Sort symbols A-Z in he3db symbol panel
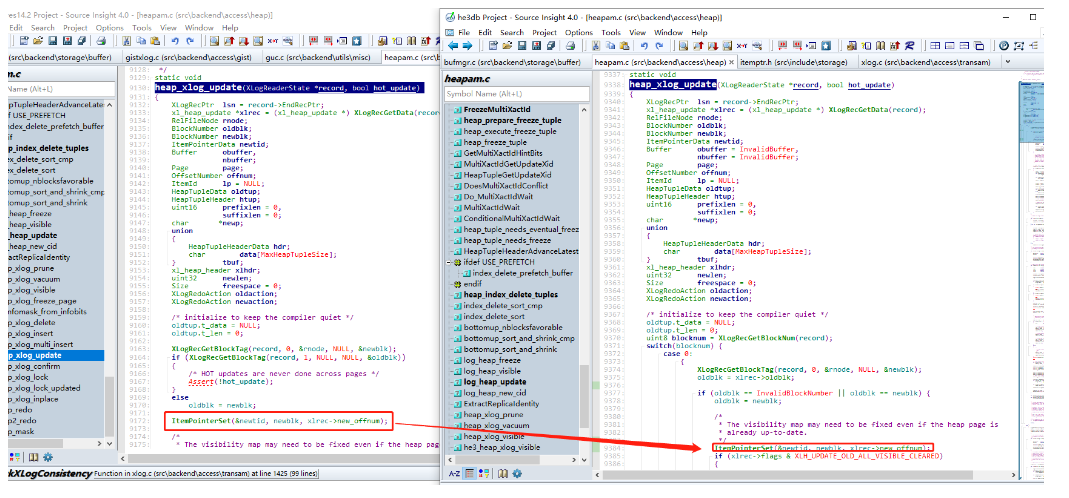Image resolution: width=1069 pixels, height=498 pixels. point(455,473)
